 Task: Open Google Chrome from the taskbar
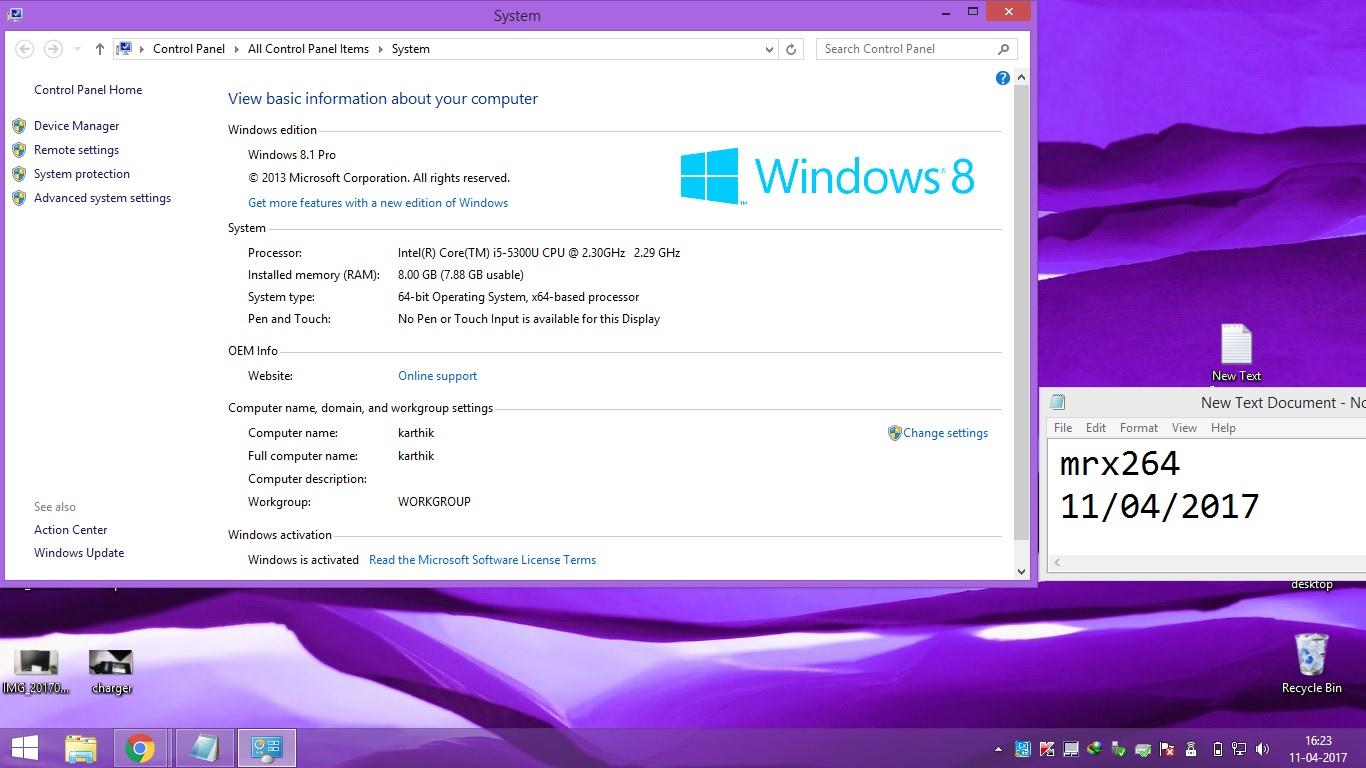[x=140, y=748]
